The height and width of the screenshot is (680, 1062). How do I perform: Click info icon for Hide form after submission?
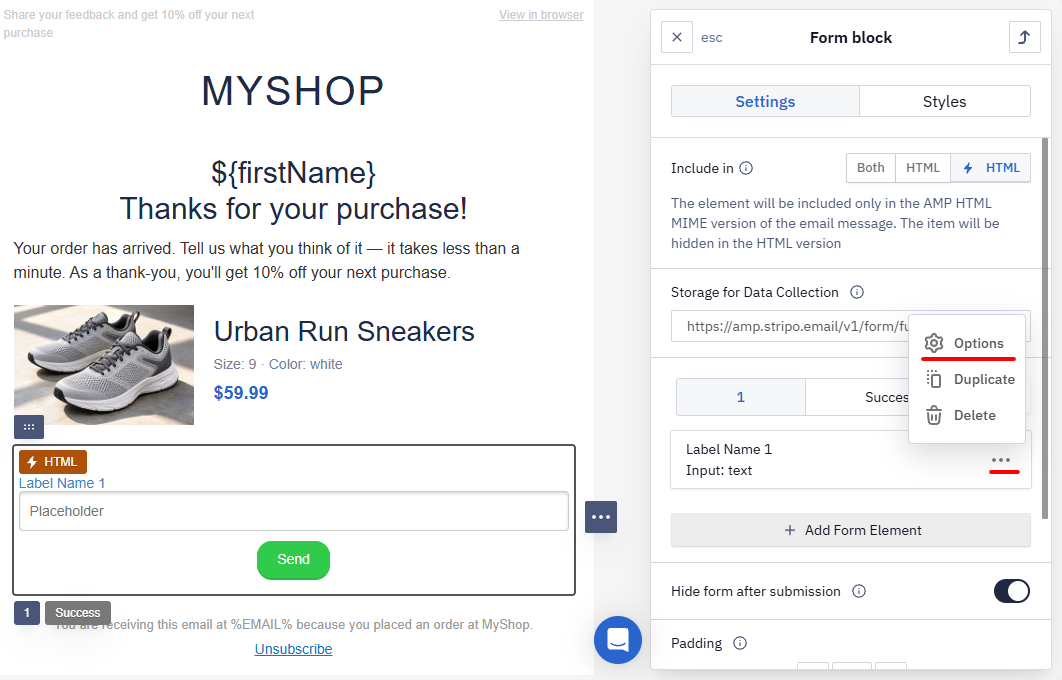click(x=859, y=591)
